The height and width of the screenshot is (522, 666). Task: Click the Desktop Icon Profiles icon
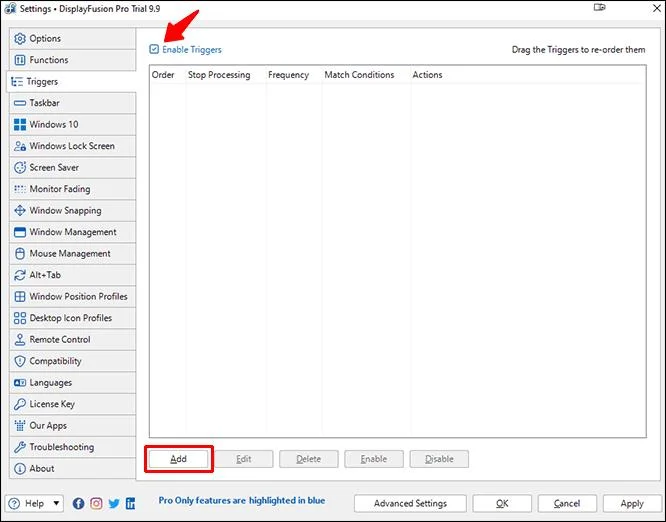[20, 318]
